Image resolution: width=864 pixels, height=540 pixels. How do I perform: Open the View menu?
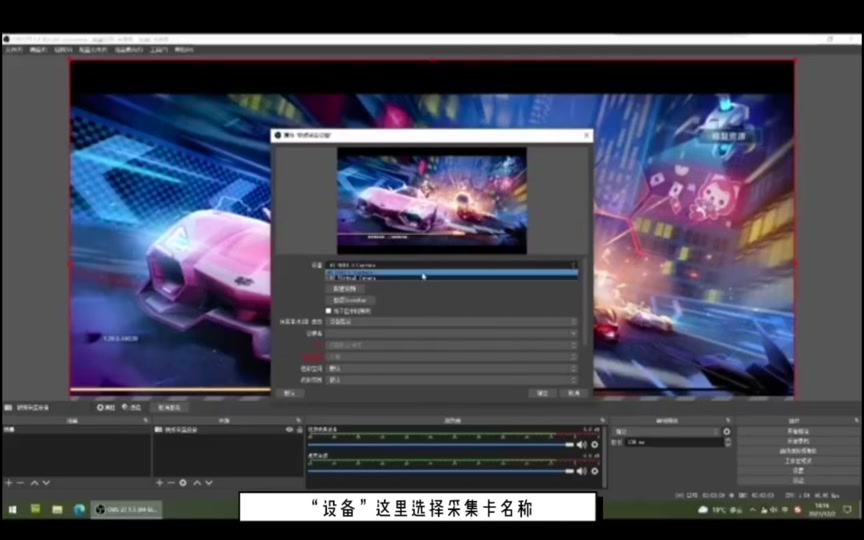63,50
